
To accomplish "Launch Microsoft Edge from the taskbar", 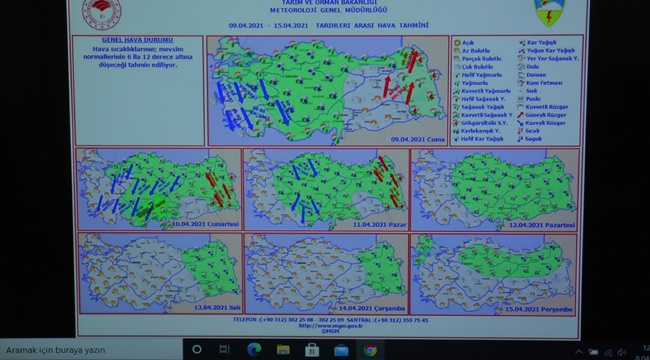I will [x=254, y=350].
